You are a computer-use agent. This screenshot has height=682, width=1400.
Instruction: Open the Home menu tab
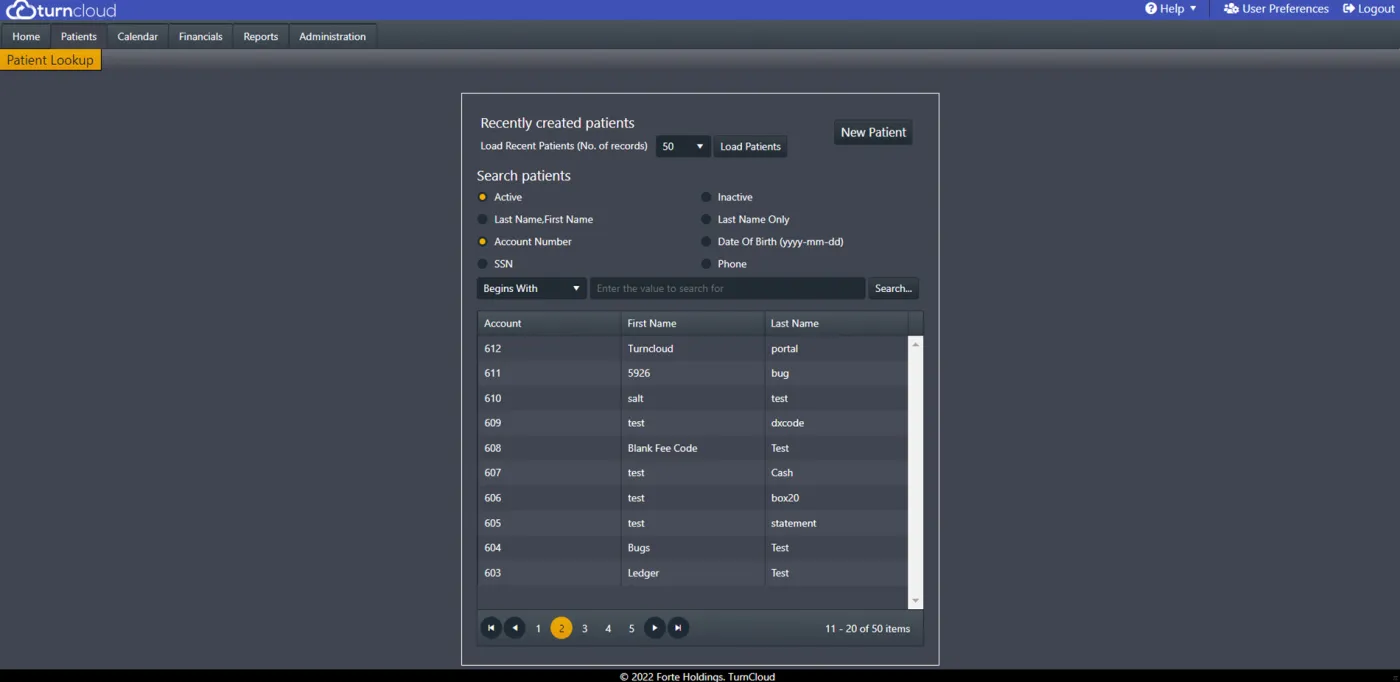pyautogui.click(x=26, y=37)
